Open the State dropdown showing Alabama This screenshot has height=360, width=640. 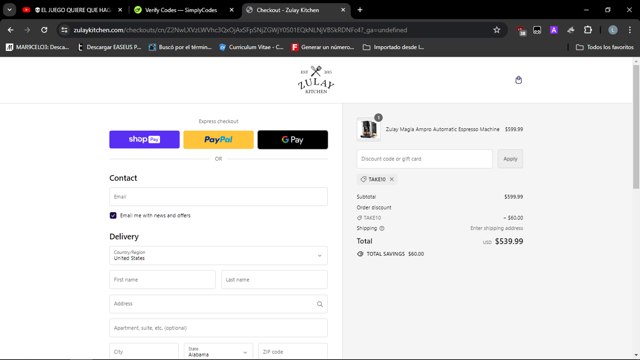(x=218, y=352)
